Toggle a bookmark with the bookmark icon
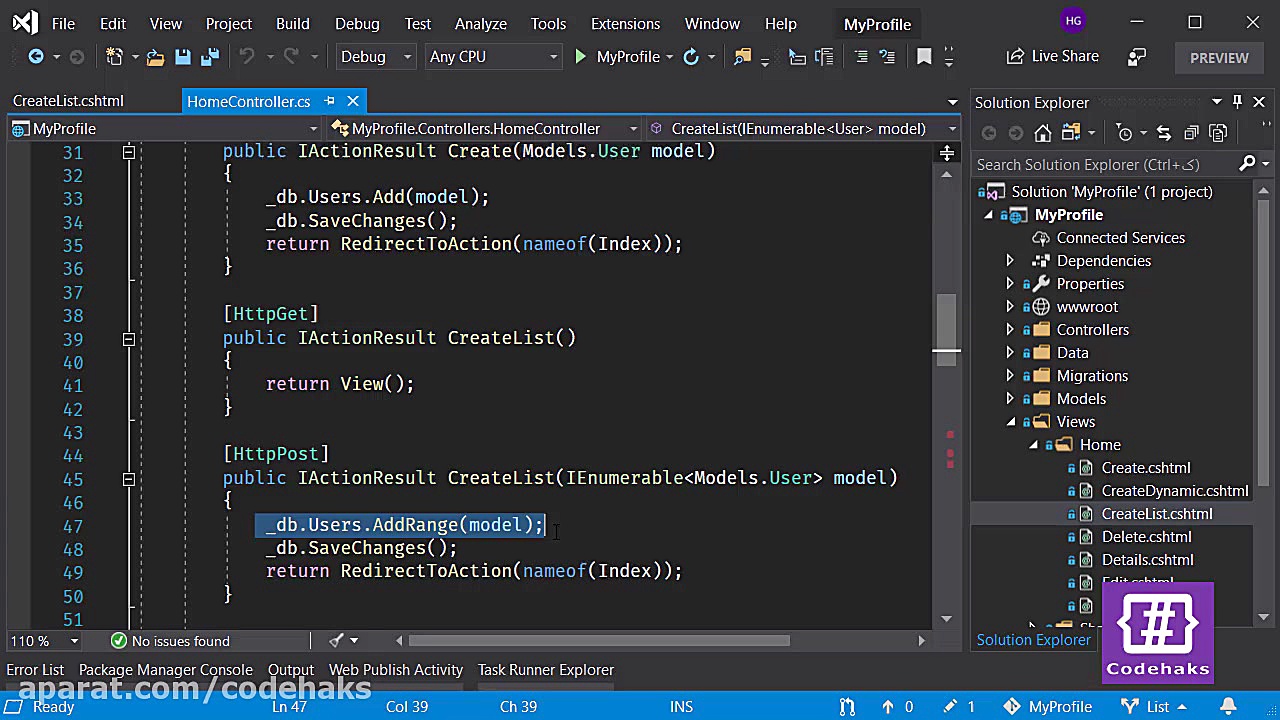 pyautogui.click(x=924, y=57)
